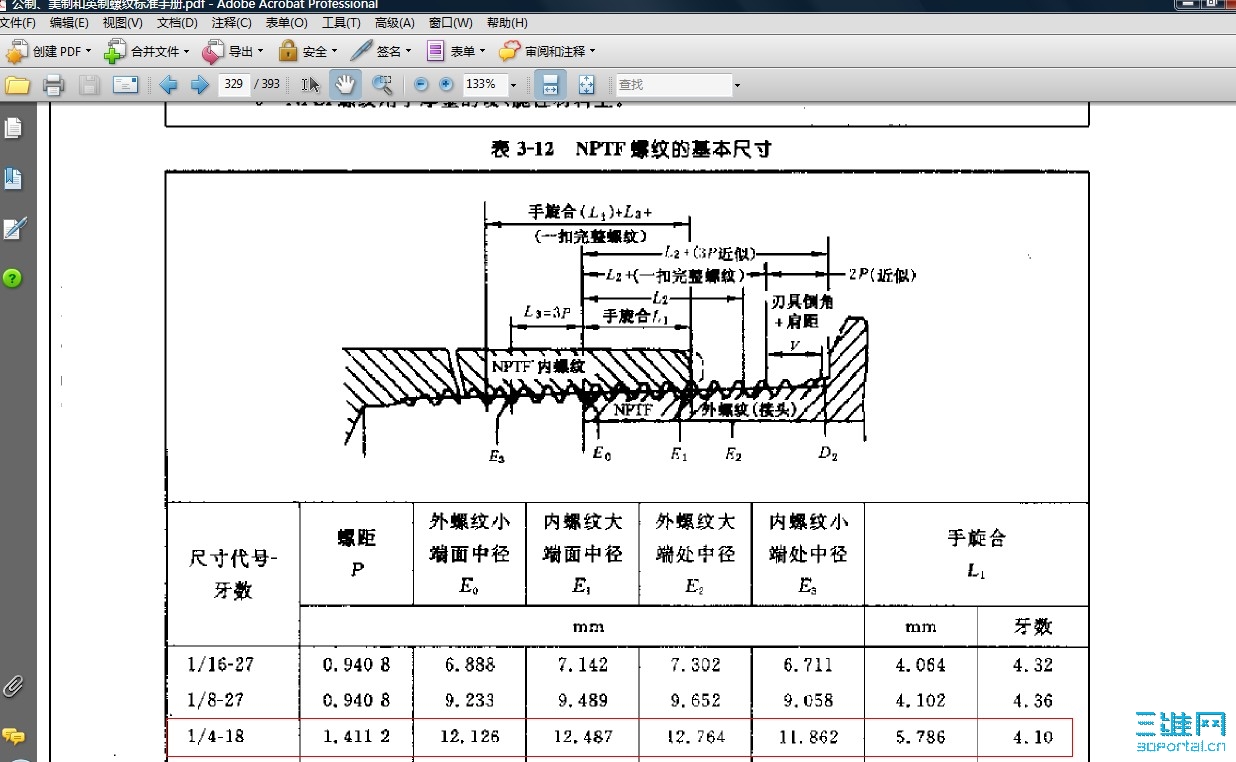The height and width of the screenshot is (762, 1236).
Task: Open the 安全 dropdown
Action: click(308, 51)
